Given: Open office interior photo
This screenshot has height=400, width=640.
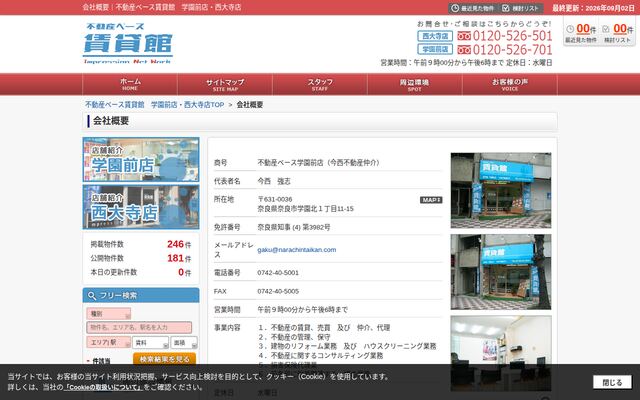Looking at the screenshot, I should (501, 353).
